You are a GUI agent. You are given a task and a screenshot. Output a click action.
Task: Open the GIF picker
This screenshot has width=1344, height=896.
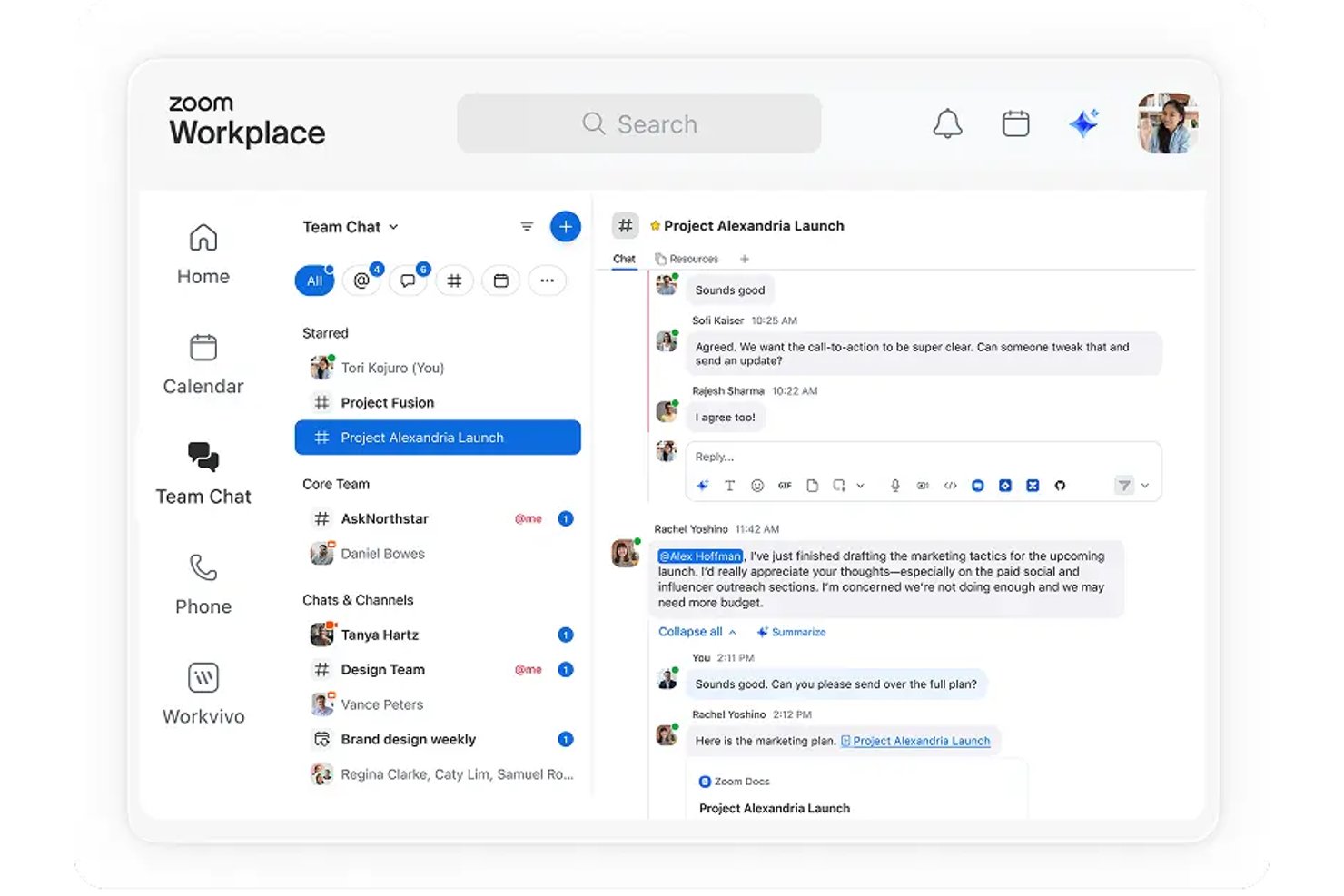click(785, 486)
